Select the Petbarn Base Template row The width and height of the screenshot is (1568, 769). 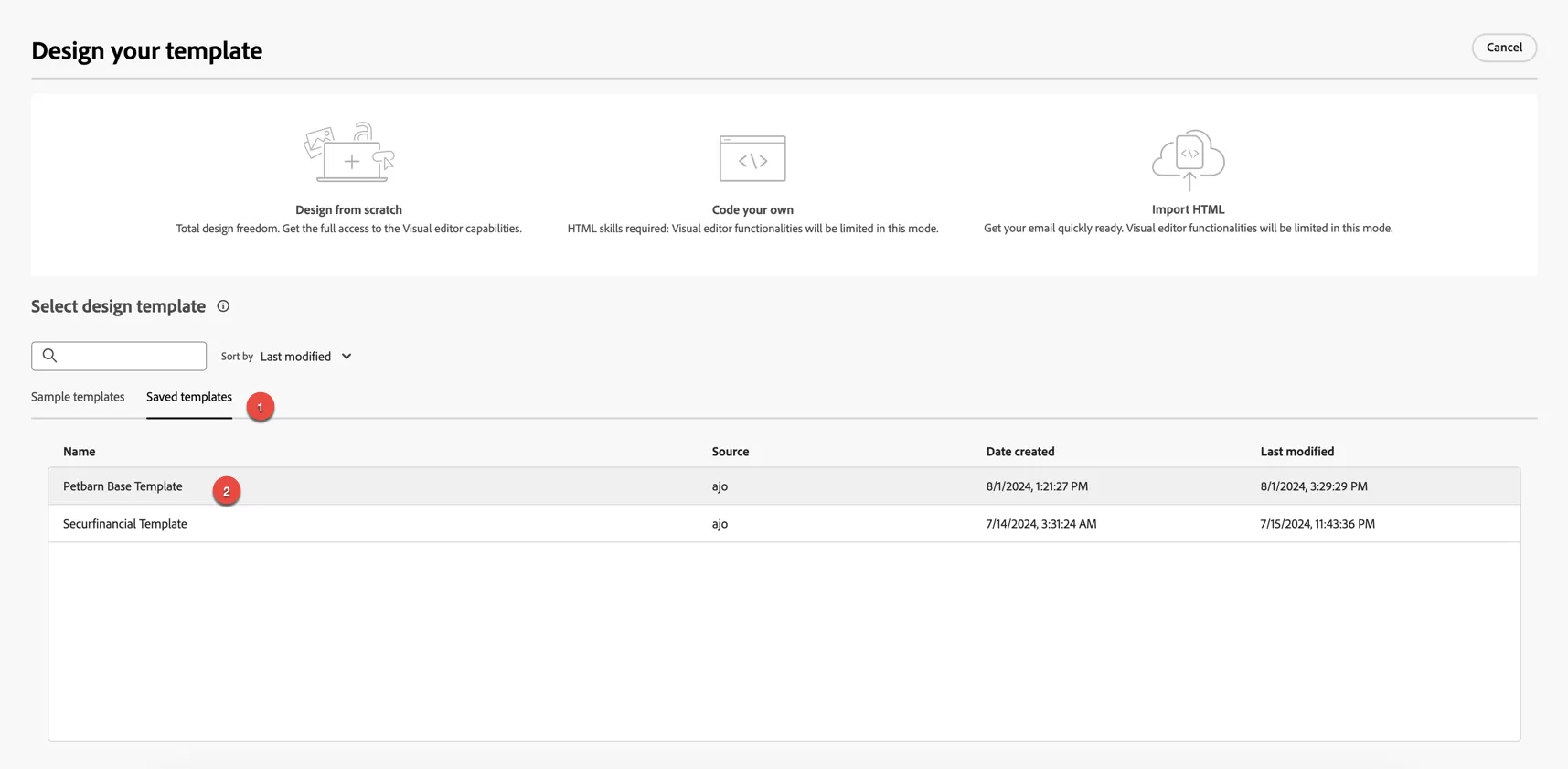[x=784, y=486]
